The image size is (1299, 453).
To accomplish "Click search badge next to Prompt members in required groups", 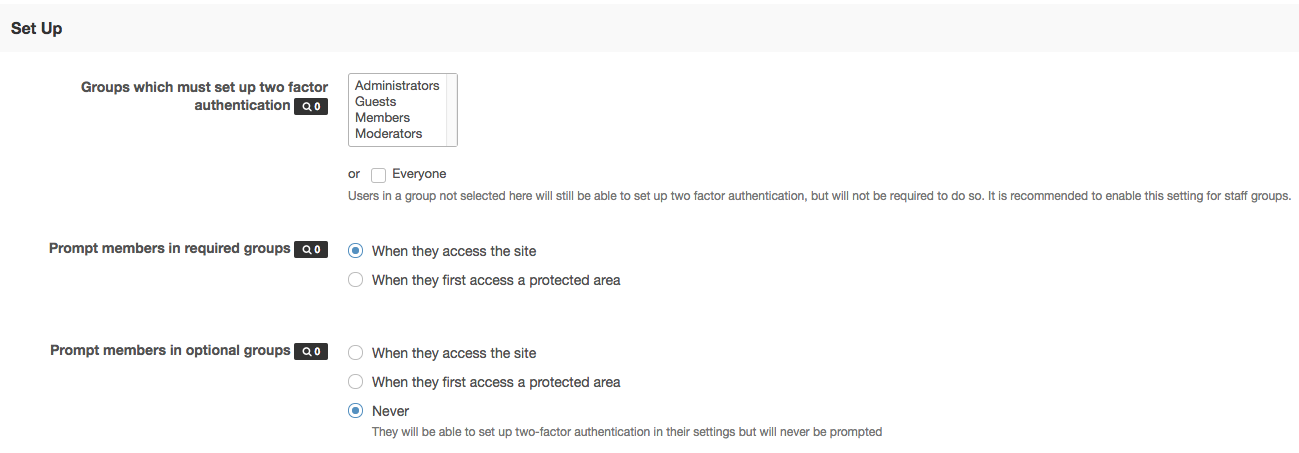I will click(x=310, y=249).
